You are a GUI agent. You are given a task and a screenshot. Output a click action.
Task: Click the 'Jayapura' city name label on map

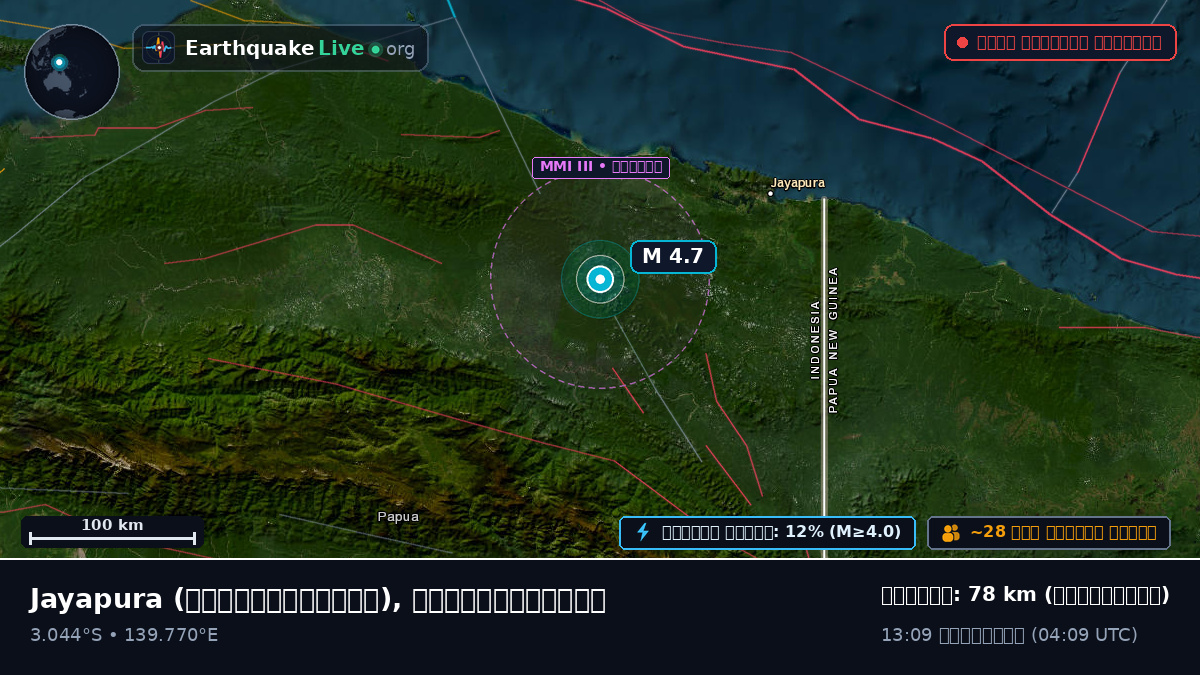coord(798,183)
